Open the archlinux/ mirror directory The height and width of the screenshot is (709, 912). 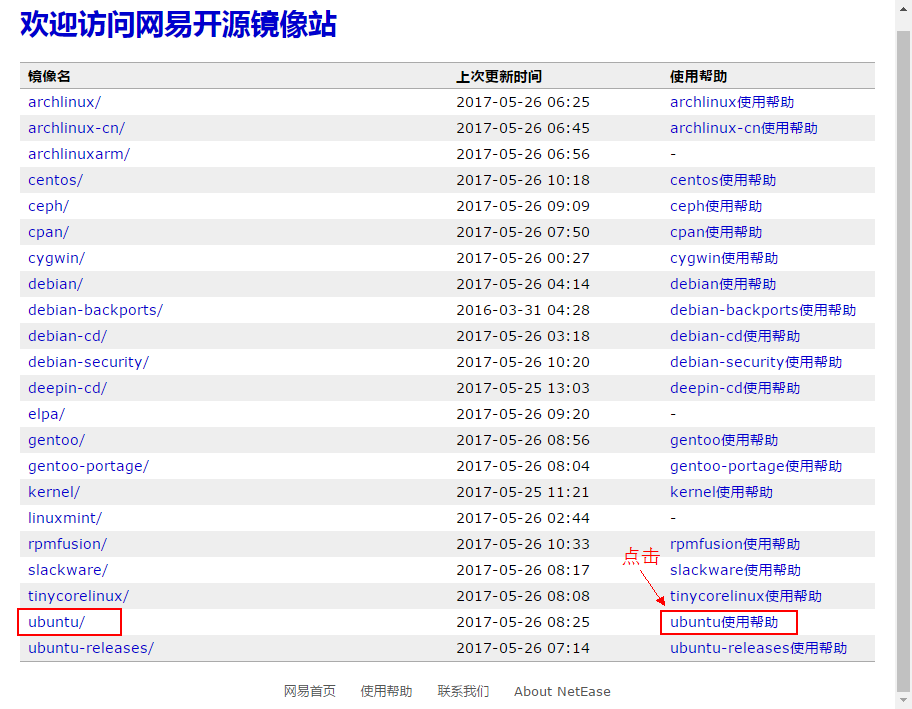[x=64, y=102]
